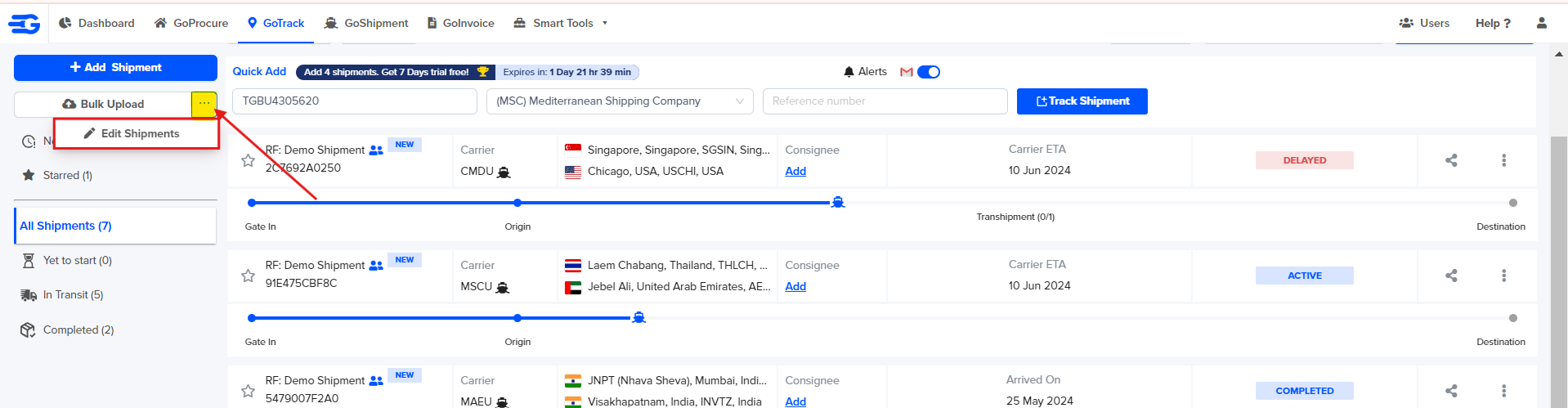The width and height of the screenshot is (1568, 408).
Task: Open the GoShipment tab
Action: 366,23
